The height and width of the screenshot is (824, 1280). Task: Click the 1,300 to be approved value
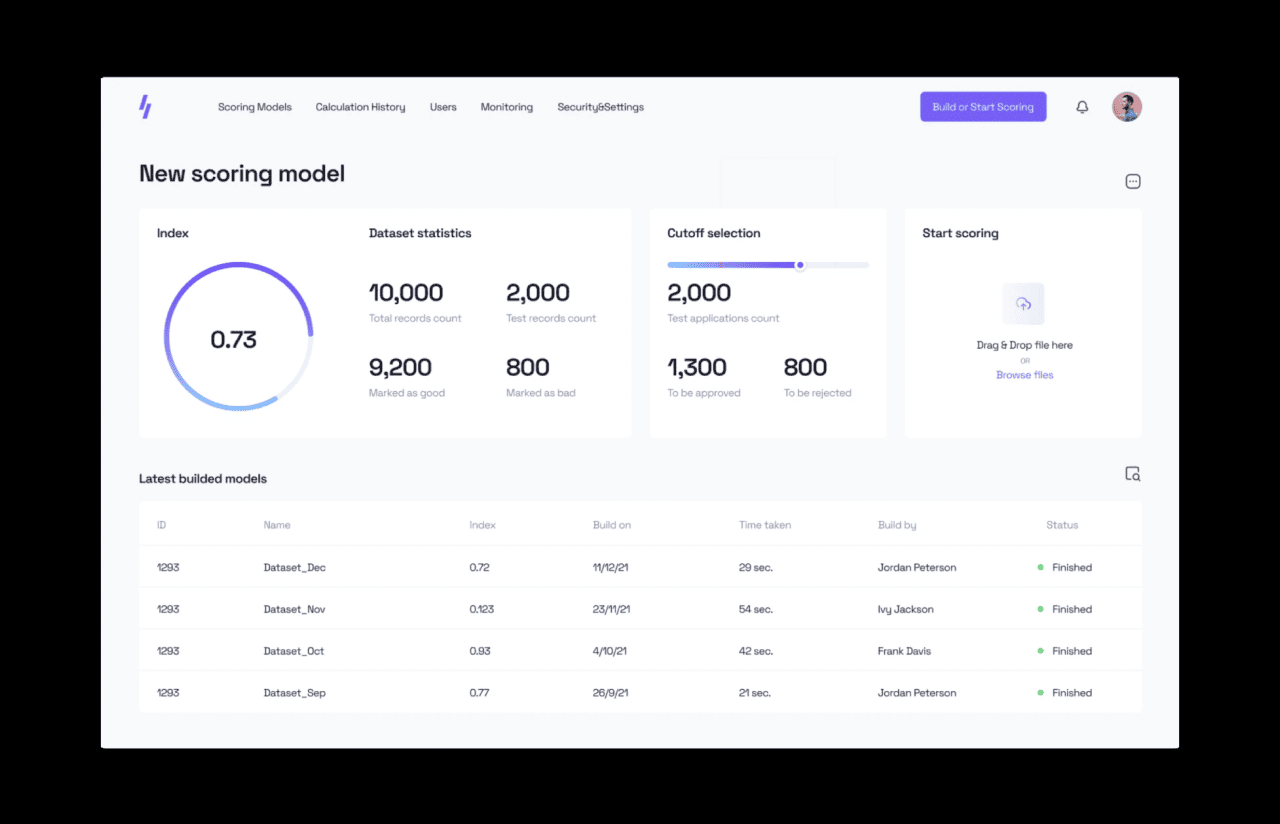(697, 367)
